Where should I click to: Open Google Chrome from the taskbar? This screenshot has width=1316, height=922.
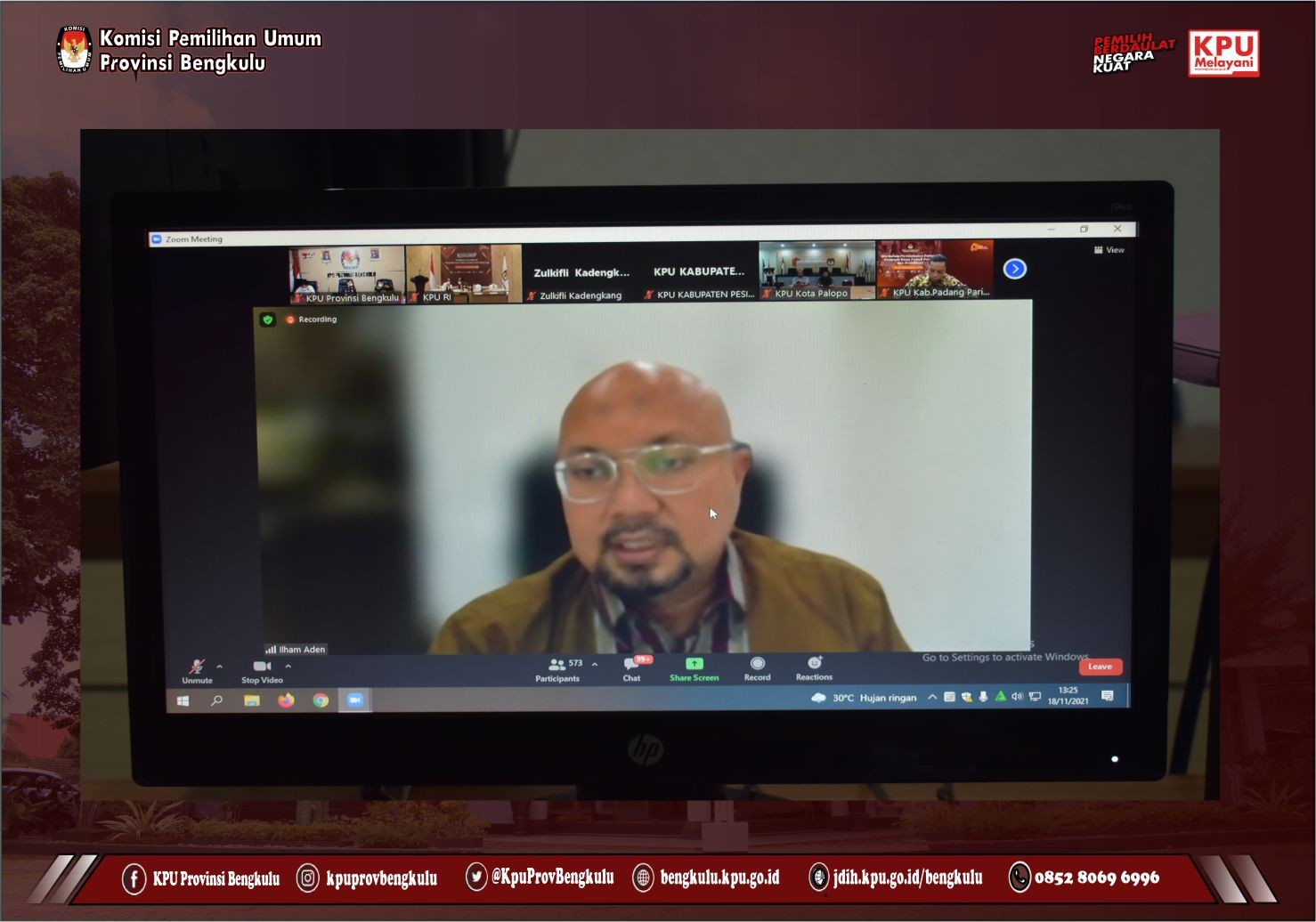[321, 701]
